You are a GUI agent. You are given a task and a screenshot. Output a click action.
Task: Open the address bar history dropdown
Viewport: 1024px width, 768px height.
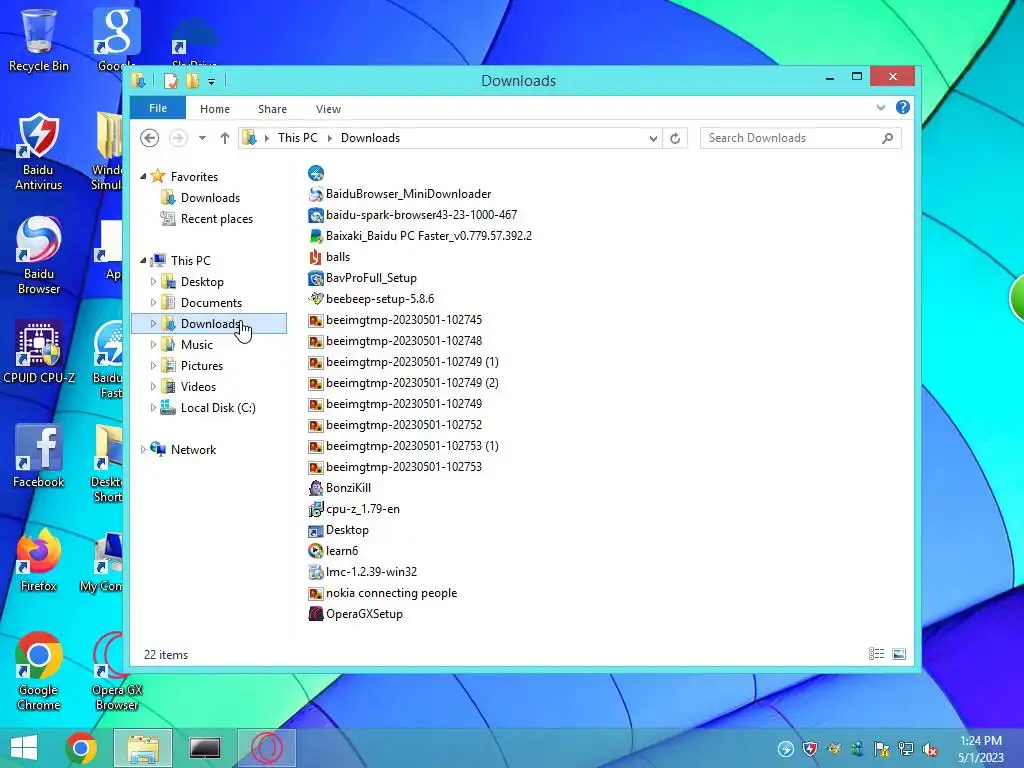(x=653, y=138)
